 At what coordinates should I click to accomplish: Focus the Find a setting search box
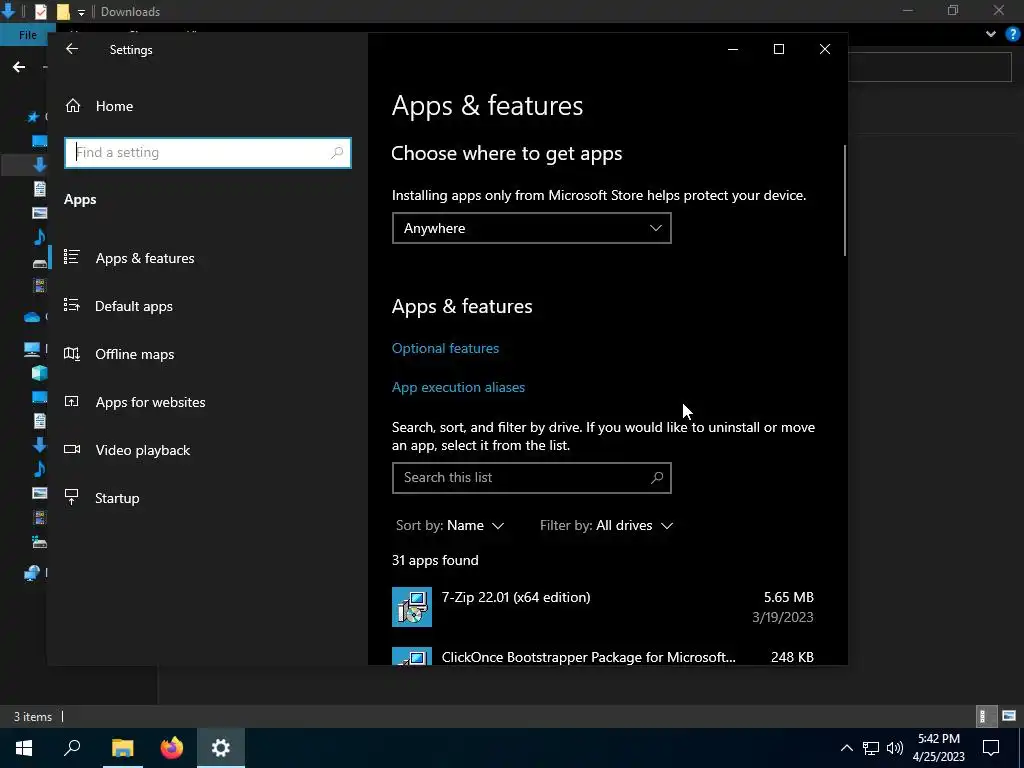(208, 153)
